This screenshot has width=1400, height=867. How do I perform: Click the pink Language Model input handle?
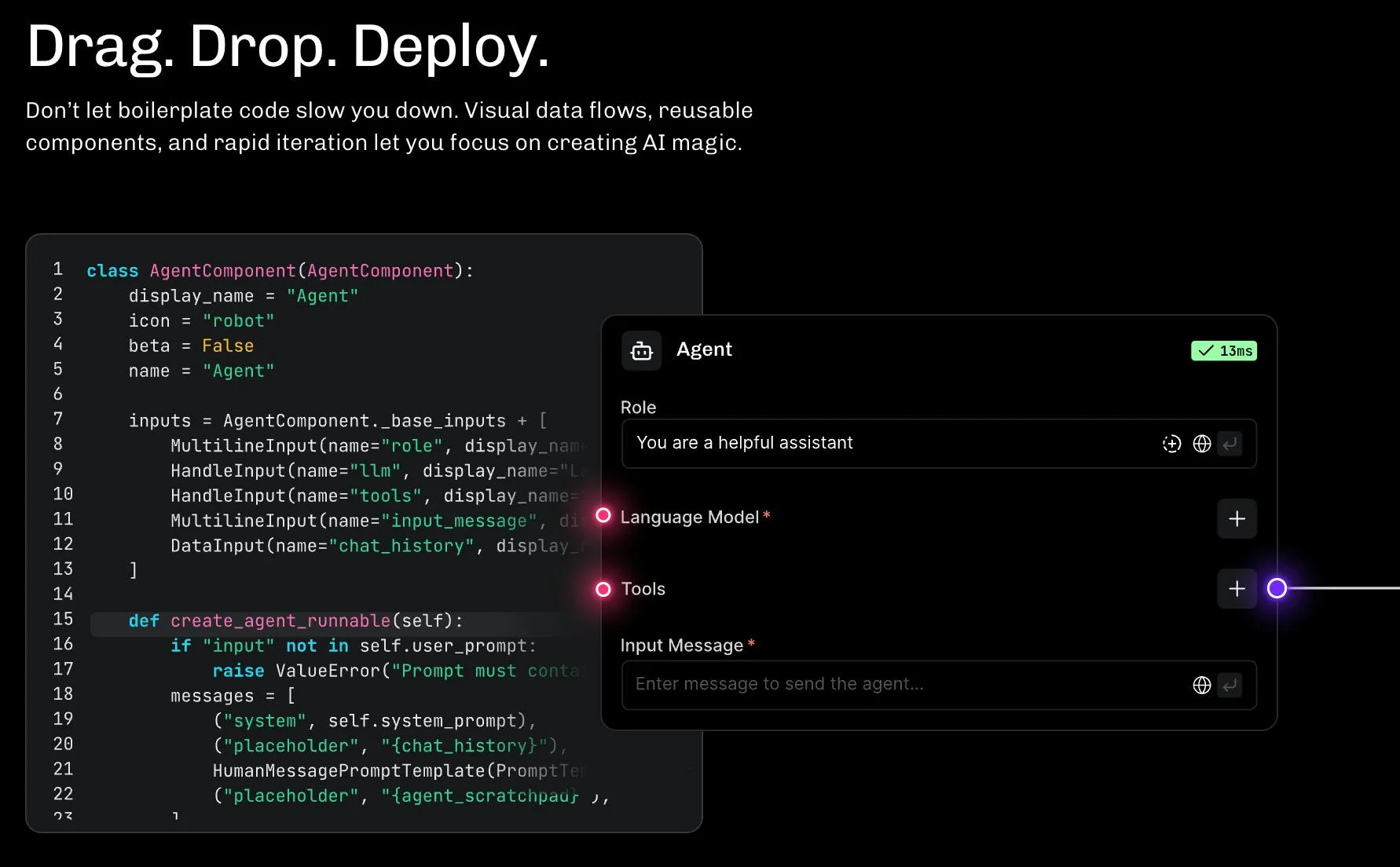[x=603, y=515]
